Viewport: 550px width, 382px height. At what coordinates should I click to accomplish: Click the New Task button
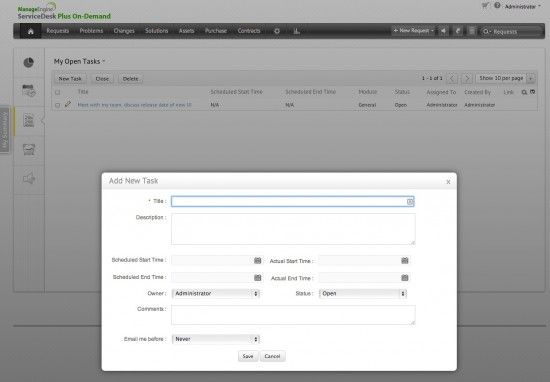point(70,79)
